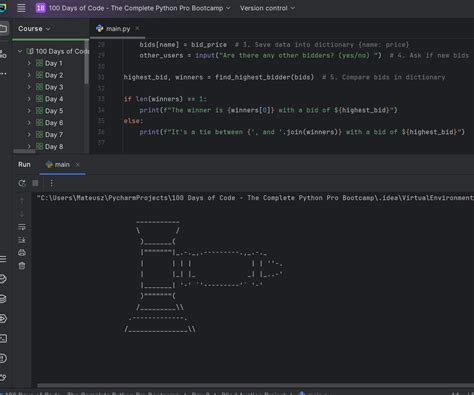
Task: Click the Python icon on the main run tab
Action: tap(49, 164)
